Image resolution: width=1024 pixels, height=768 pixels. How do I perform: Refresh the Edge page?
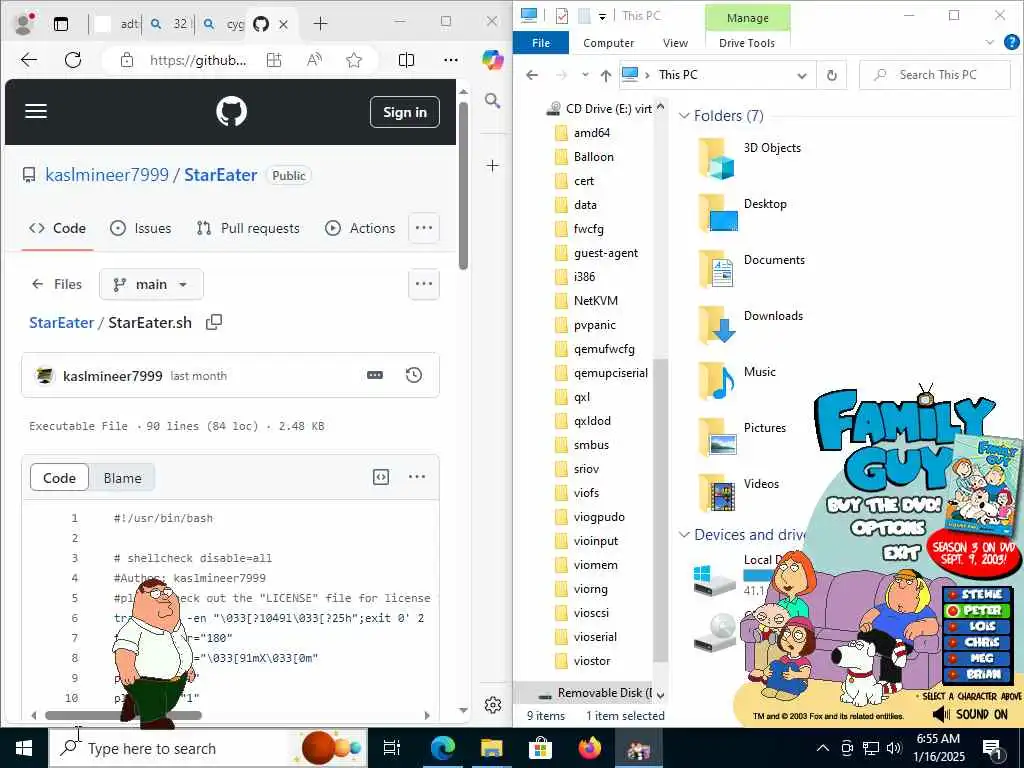click(x=73, y=60)
